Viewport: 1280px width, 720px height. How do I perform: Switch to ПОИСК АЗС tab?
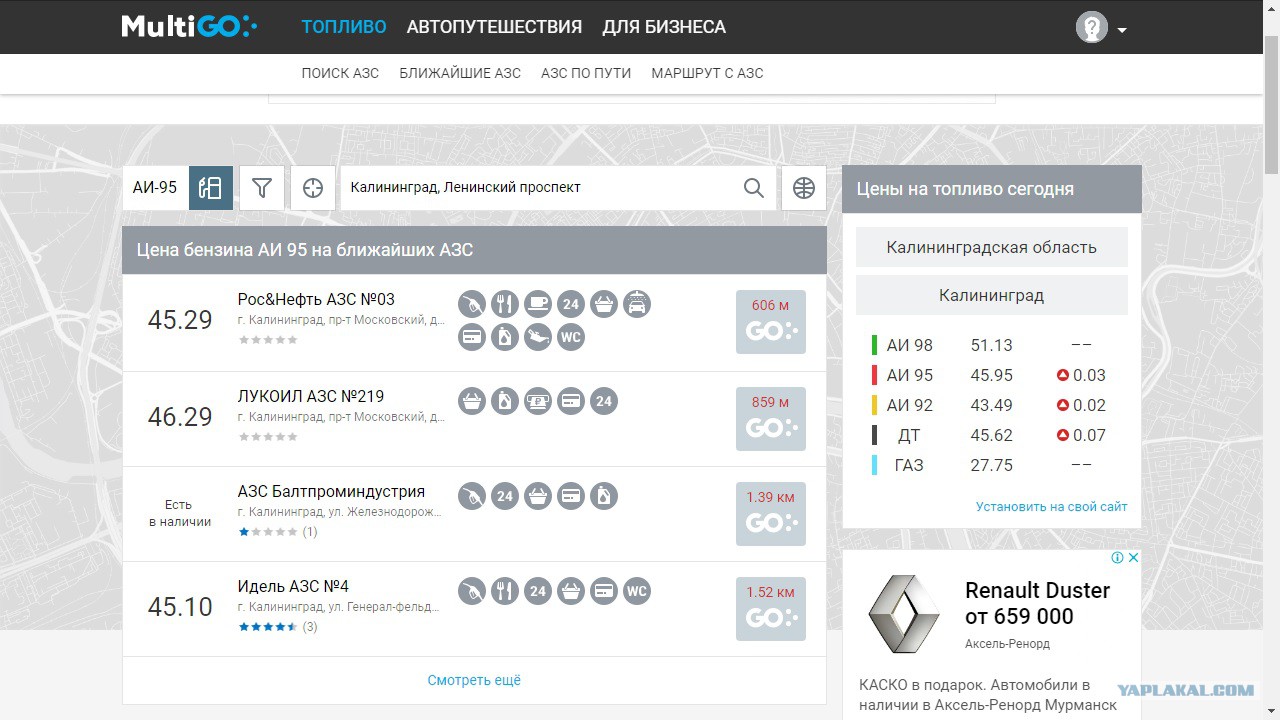pos(340,73)
